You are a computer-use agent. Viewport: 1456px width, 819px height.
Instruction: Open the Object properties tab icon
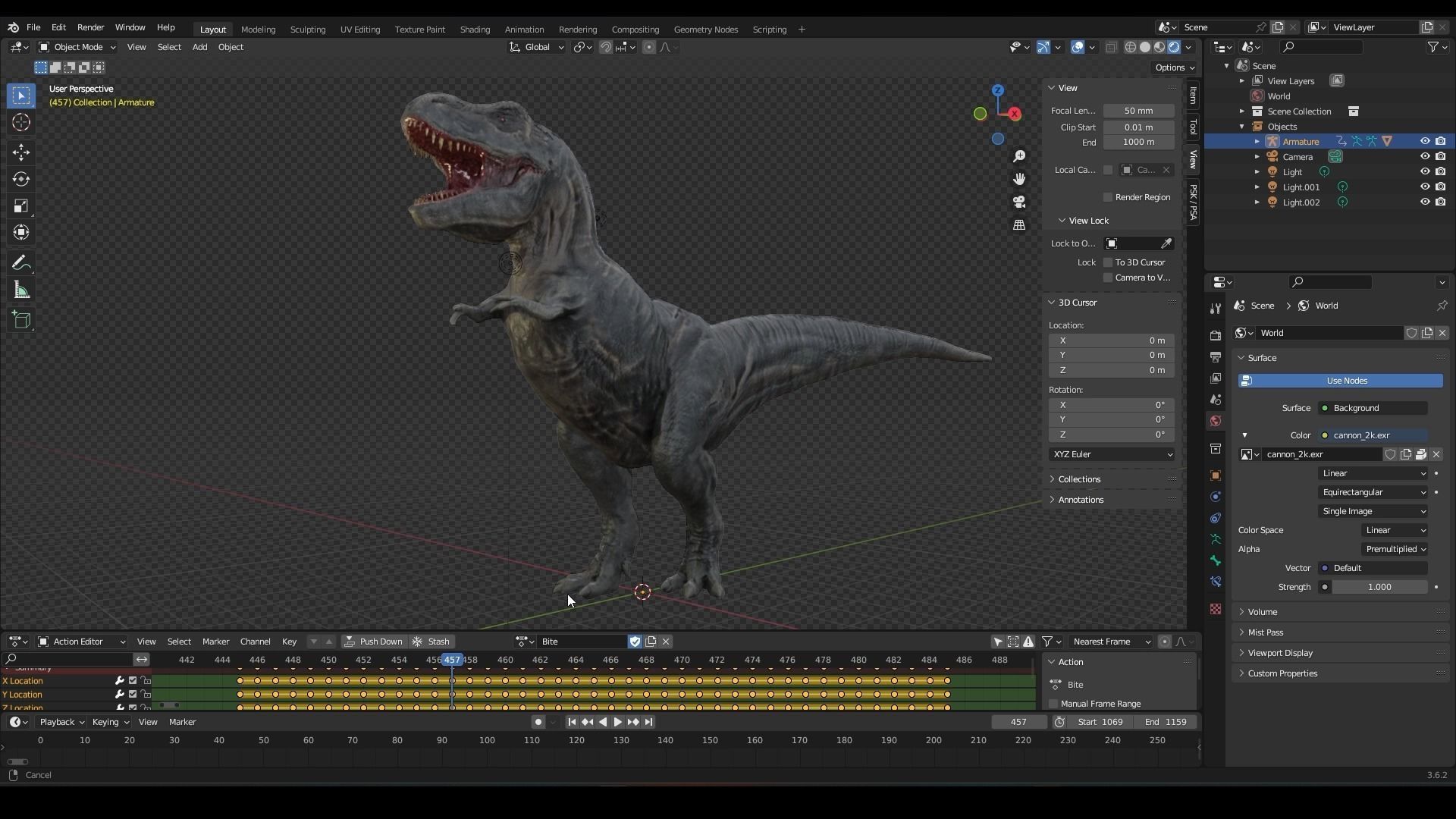(x=1216, y=475)
